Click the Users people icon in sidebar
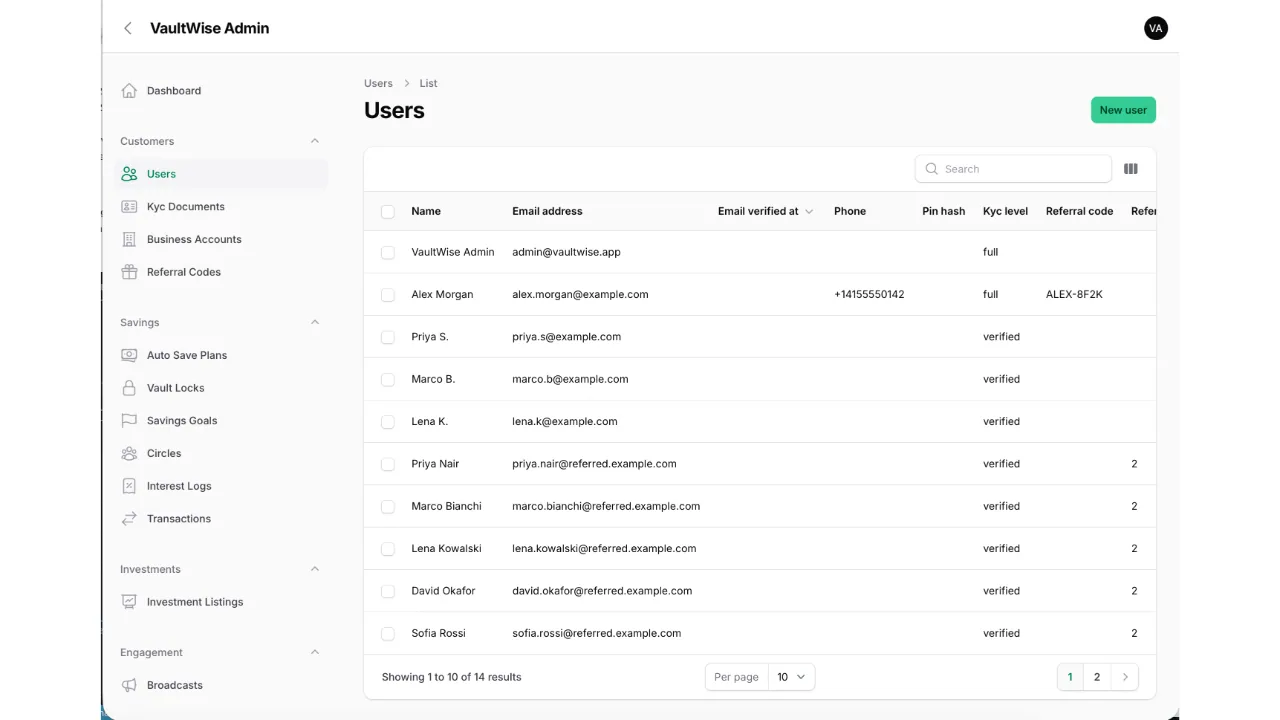 tap(129, 174)
